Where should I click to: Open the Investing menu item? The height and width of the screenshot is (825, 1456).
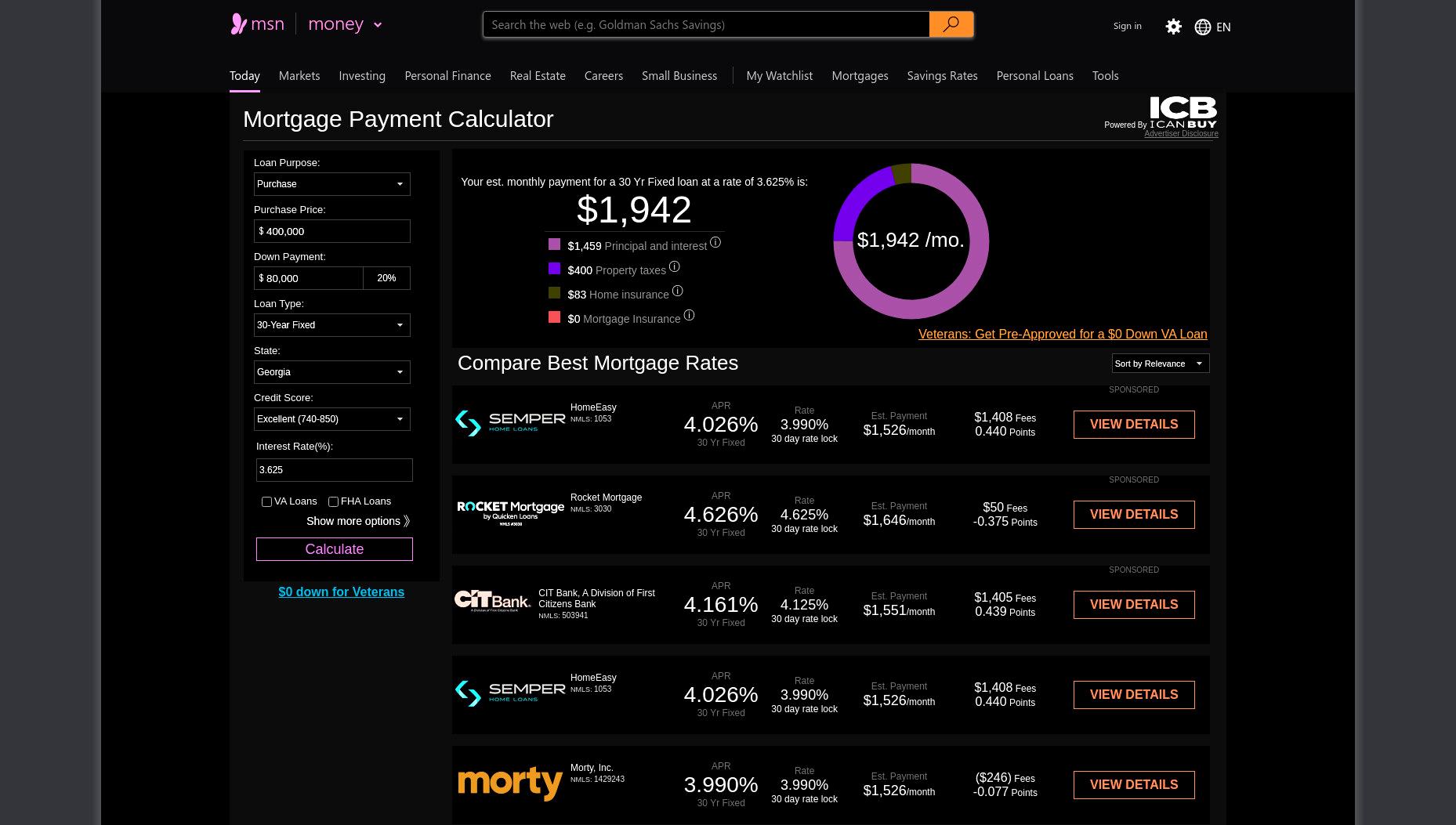(362, 75)
